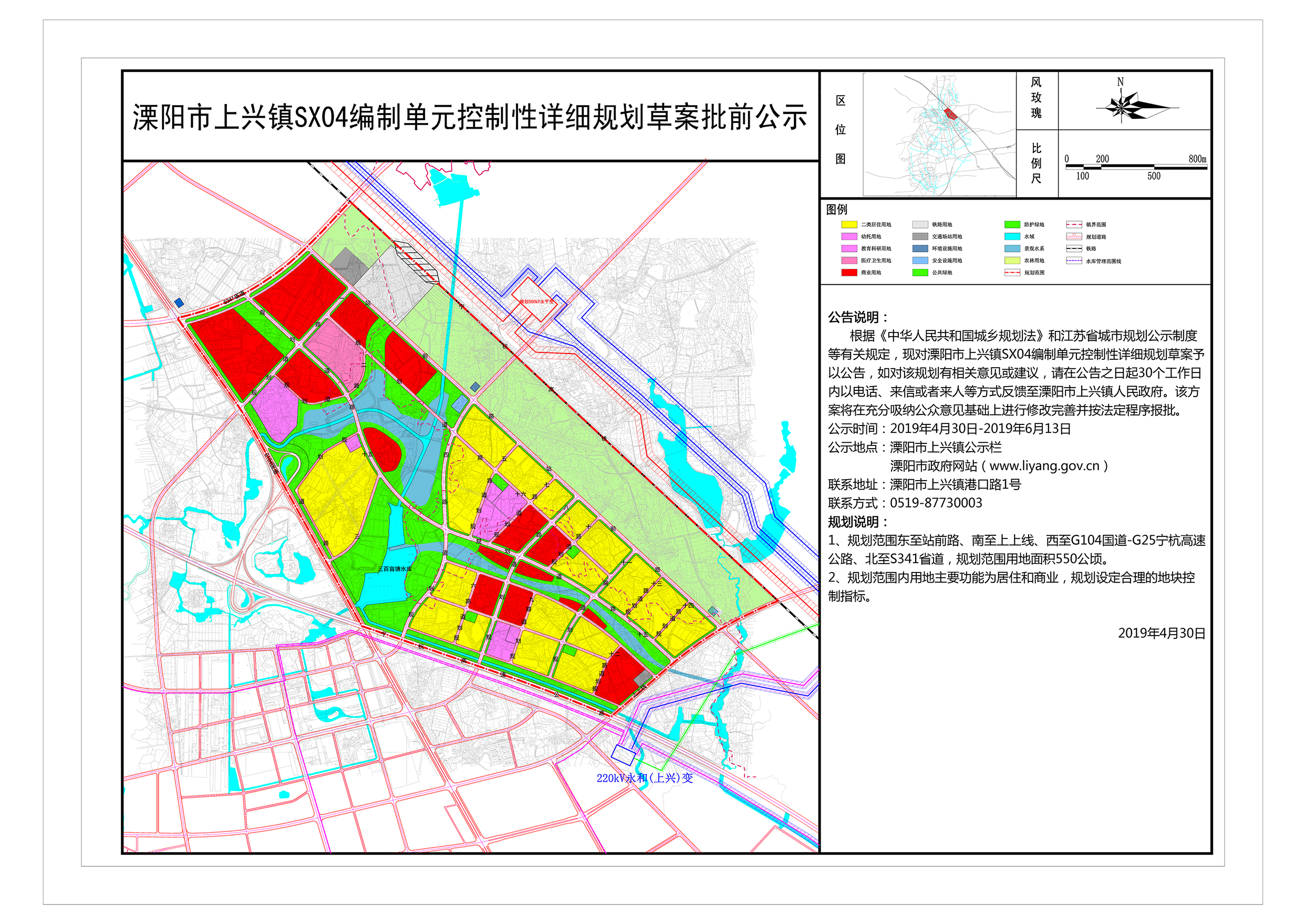Select the legend label 景观水系
Image resolution: width=1306 pixels, height=924 pixels.
coord(1034,248)
